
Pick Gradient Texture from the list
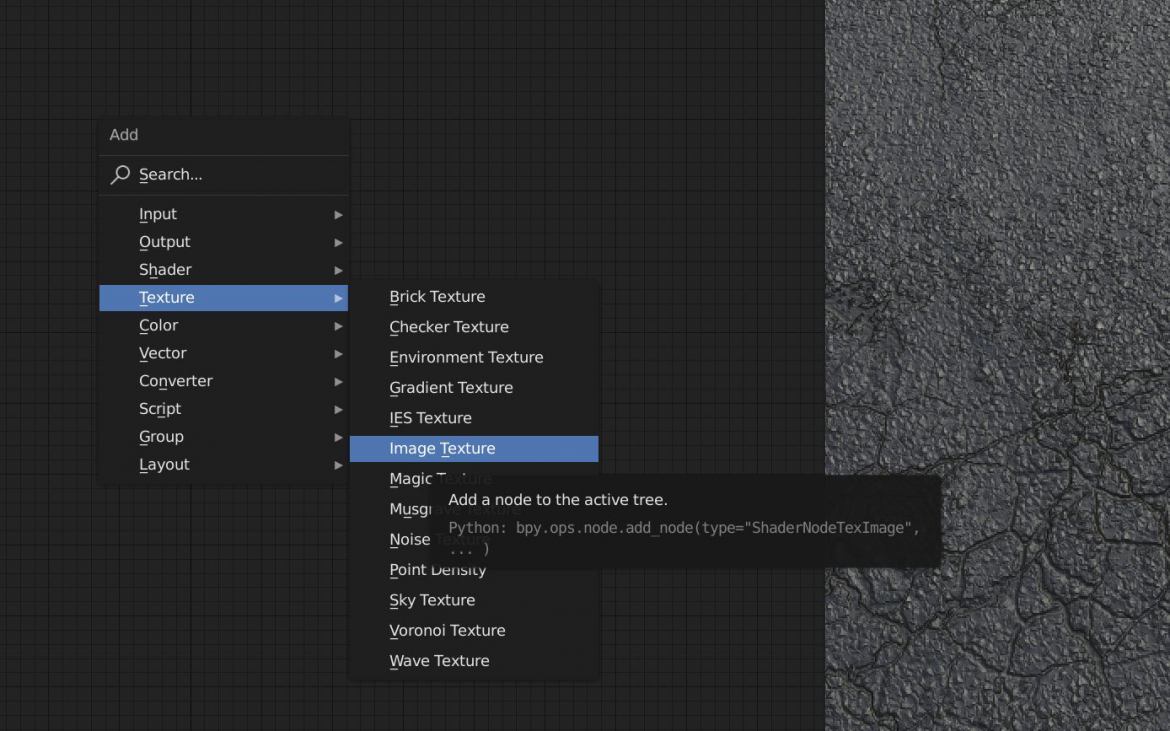pyautogui.click(x=451, y=387)
